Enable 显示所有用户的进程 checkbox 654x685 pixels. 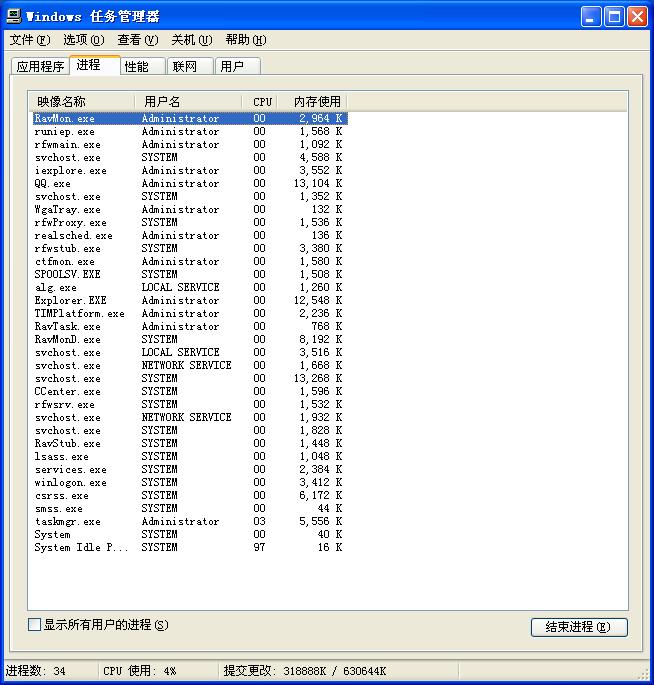point(35,624)
